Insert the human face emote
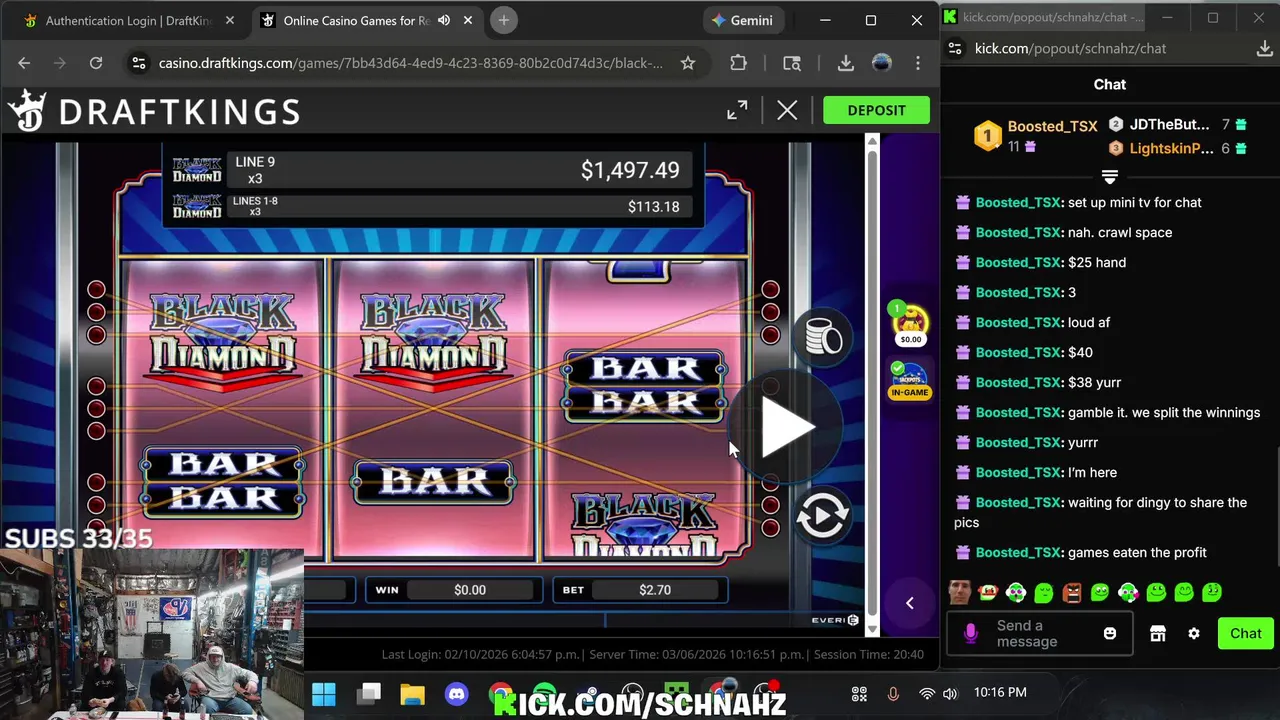The height and width of the screenshot is (720, 1280). 960,592
